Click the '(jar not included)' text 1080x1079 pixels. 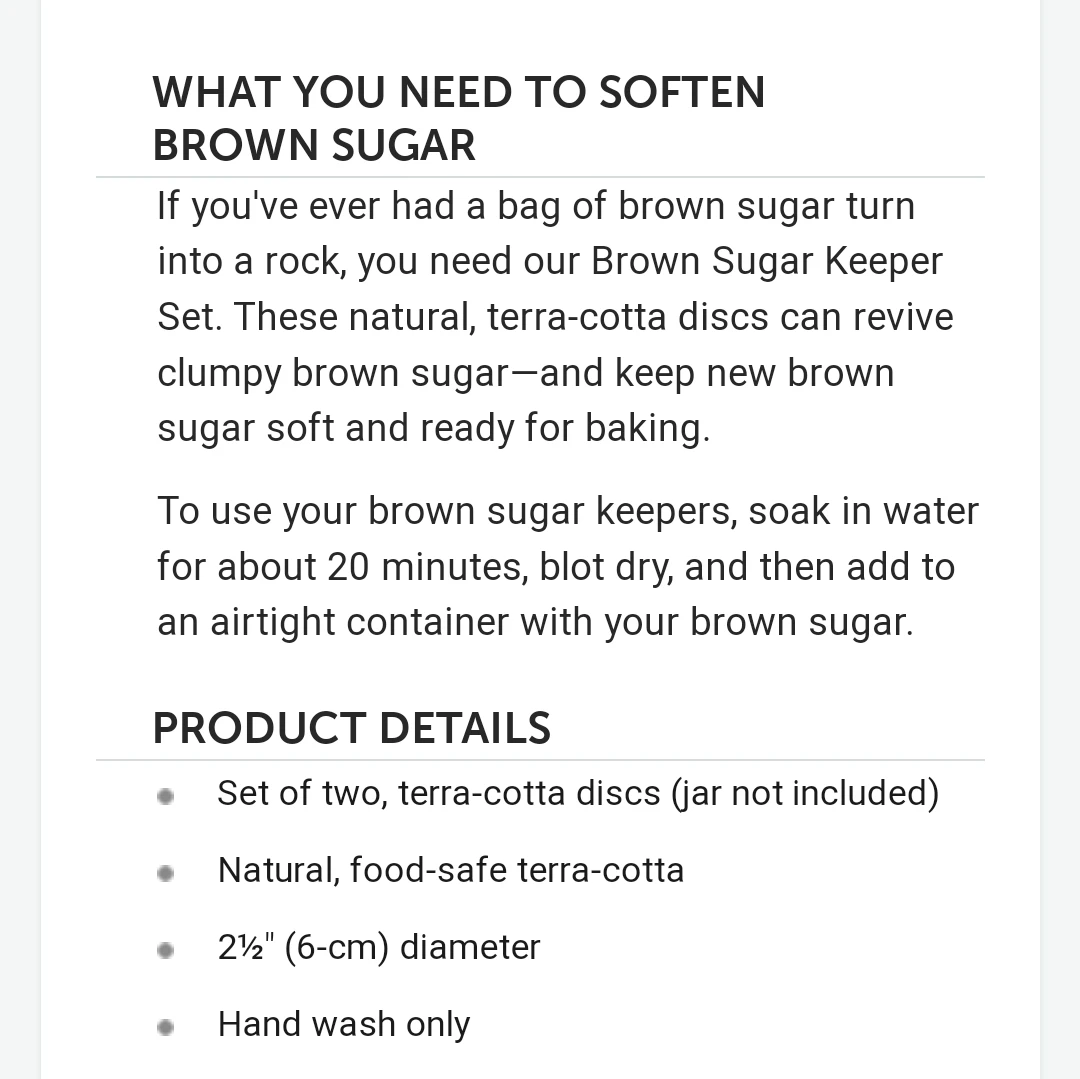(806, 794)
